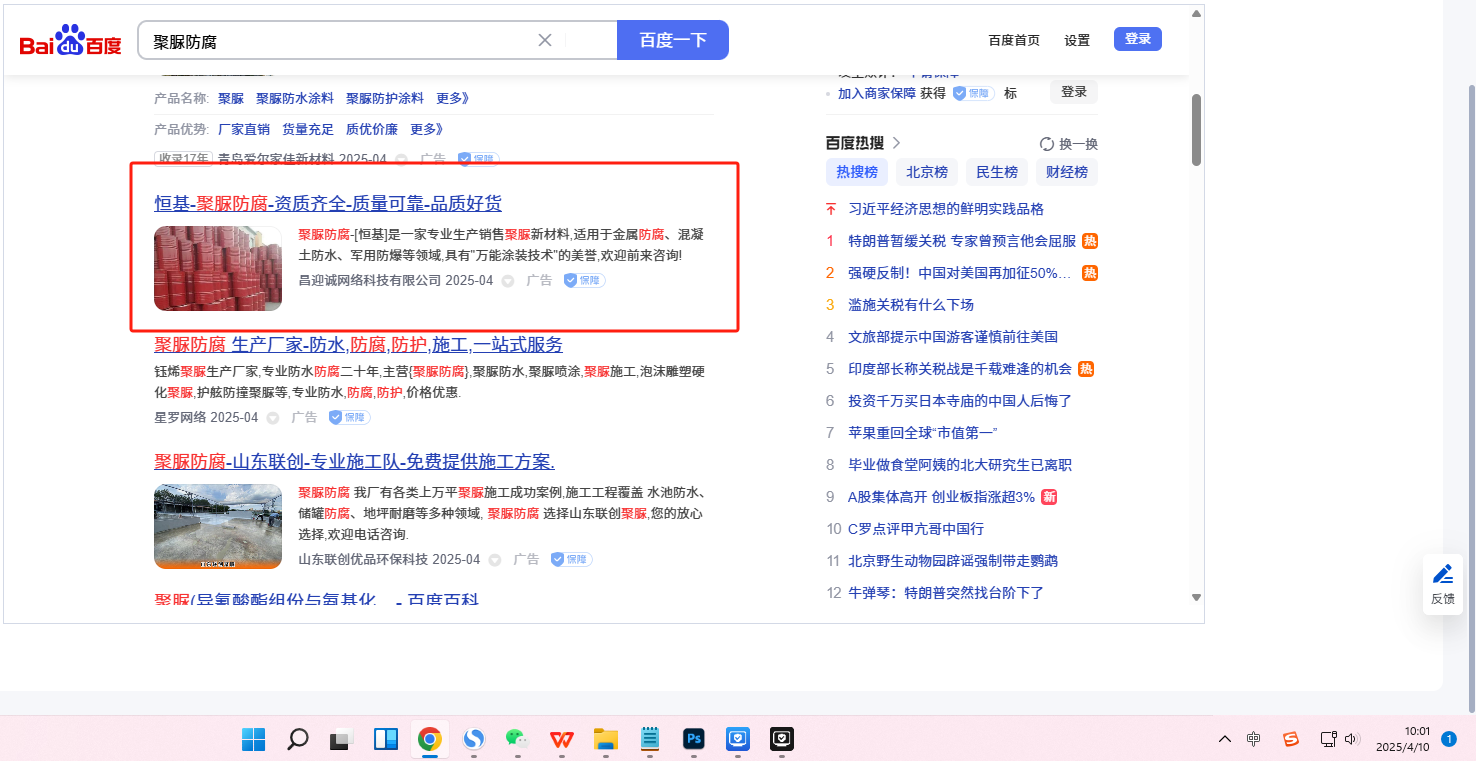This screenshot has width=1476, height=761.
Task: Select the 财经榜 tab
Action: click(1066, 172)
